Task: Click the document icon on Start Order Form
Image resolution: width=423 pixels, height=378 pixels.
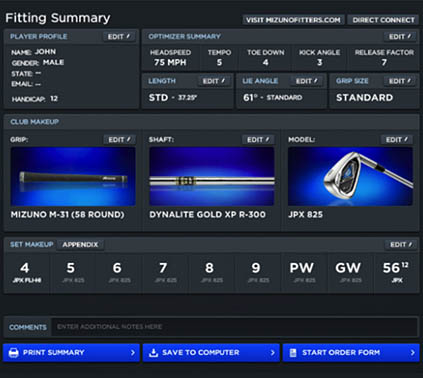Action: pos(293,353)
